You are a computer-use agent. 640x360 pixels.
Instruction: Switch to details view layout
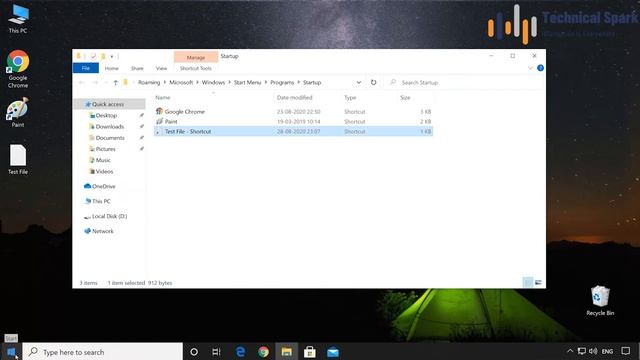pyautogui.click(x=527, y=282)
